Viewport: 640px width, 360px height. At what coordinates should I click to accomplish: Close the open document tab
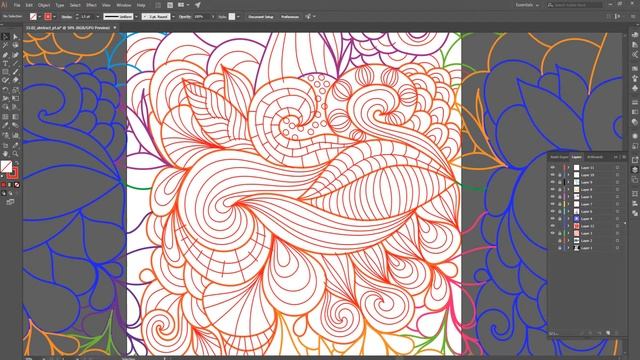tap(115, 27)
